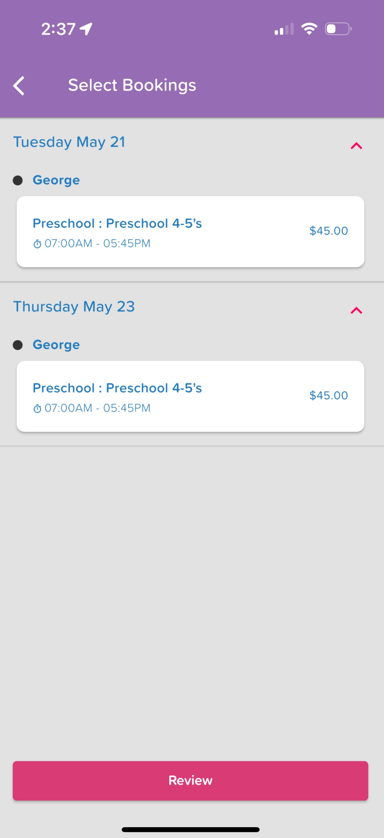Image resolution: width=385 pixels, height=838 pixels.
Task: Tap the location arrow beside the time
Action: click(86, 29)
